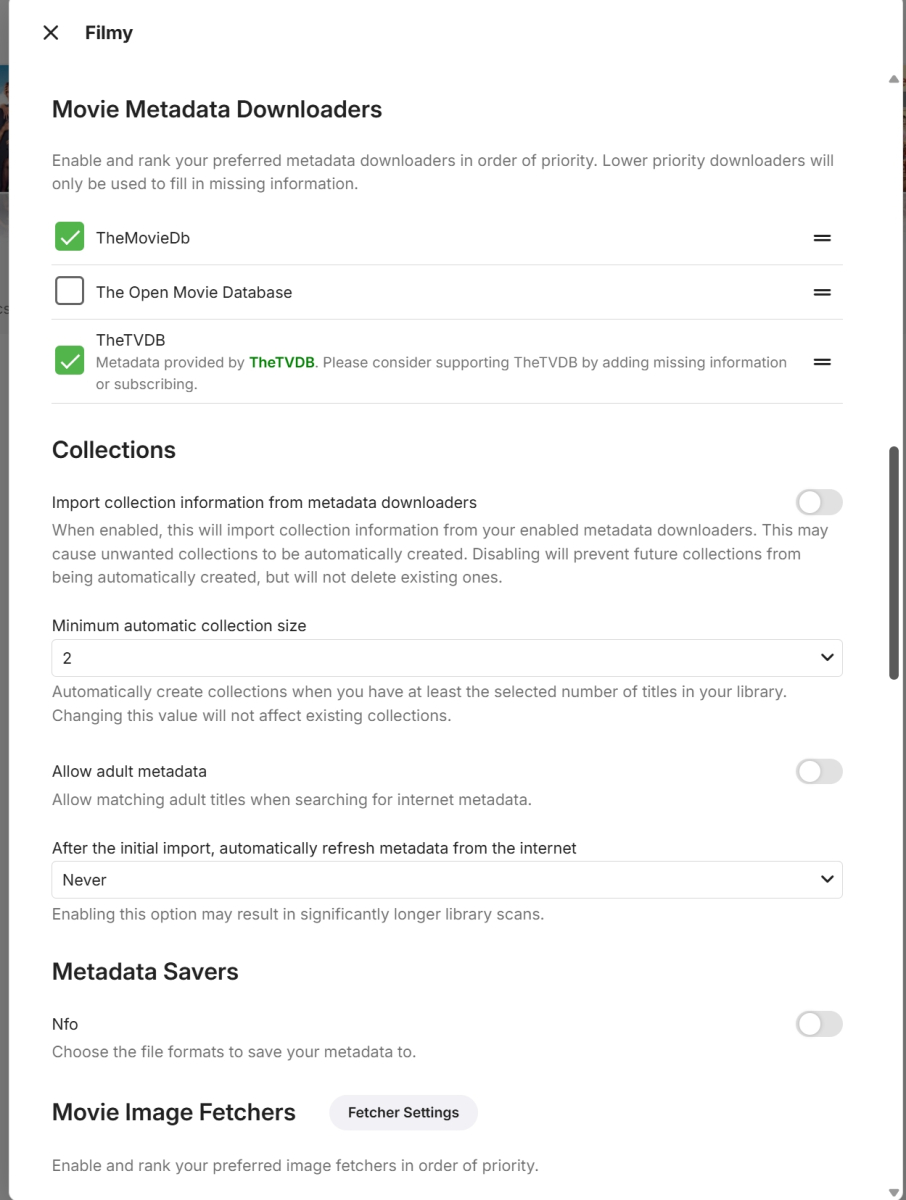Viewport: 906px width, 1200px height.
Task: Click the chevron of the collection size dropdown
Action: (827, 658)
